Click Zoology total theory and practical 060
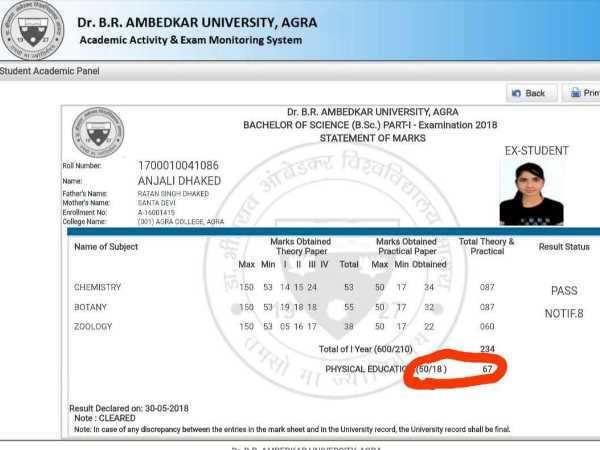Image resolution: width=600 pixels, height=450 pixels. (487, 326)
